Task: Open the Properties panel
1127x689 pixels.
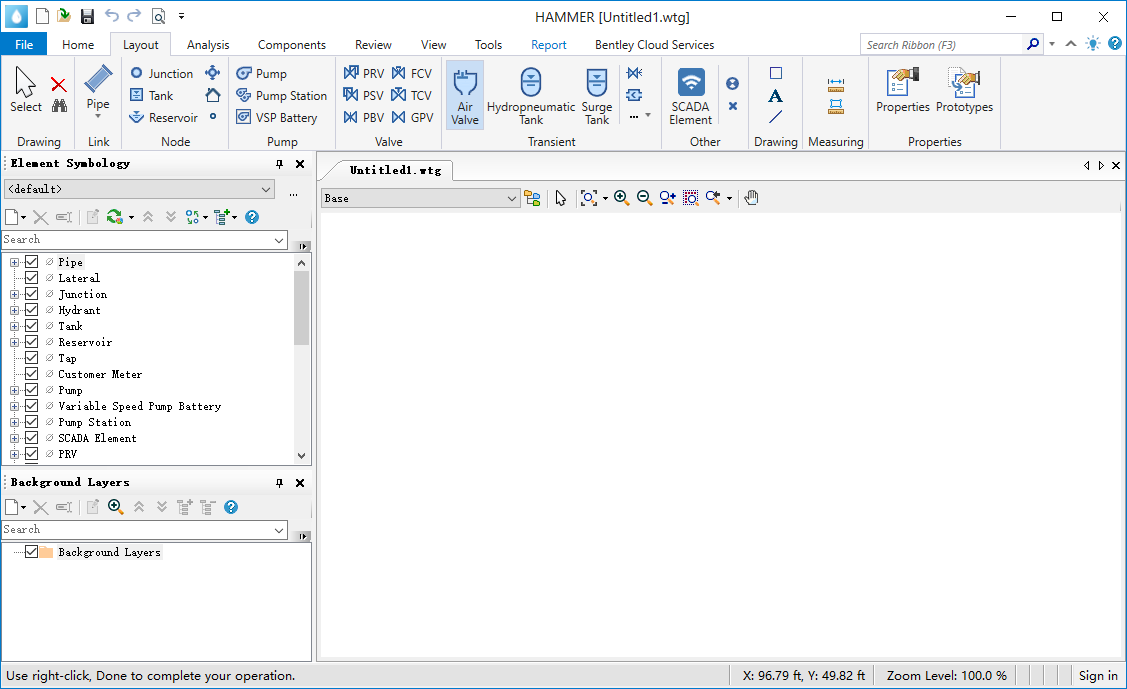Action: click(903, 90)
